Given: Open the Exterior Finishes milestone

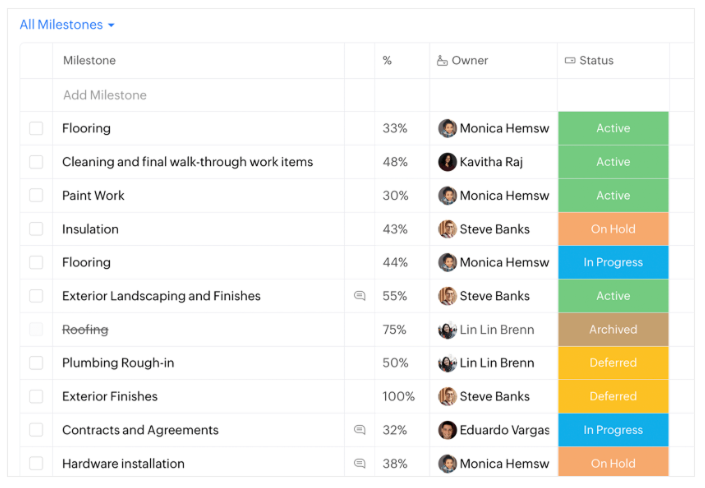Looking at the screenshot, I should [x=110, y=397].
